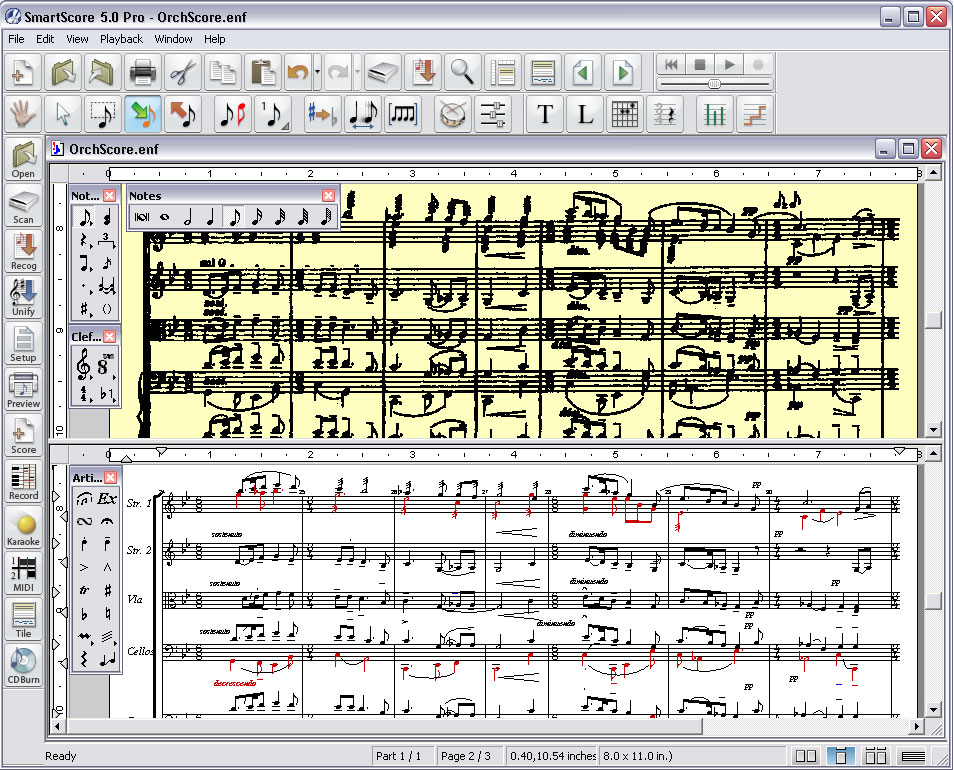The width and height of the screenshot is (954, 770).
Task: Open the View menu
Action: (77, 39)
